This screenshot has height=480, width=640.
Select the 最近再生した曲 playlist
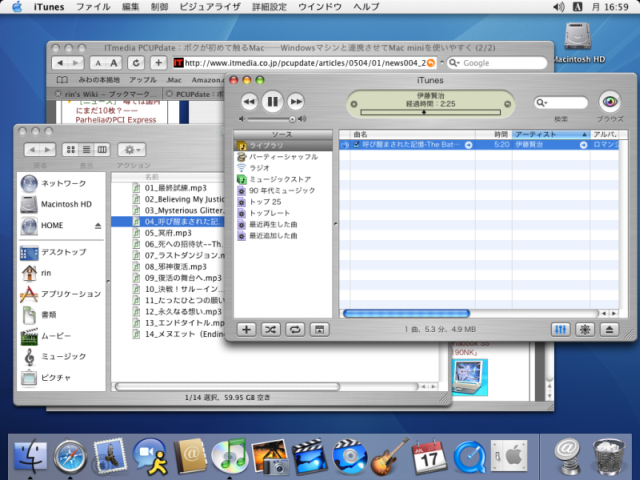283,224
